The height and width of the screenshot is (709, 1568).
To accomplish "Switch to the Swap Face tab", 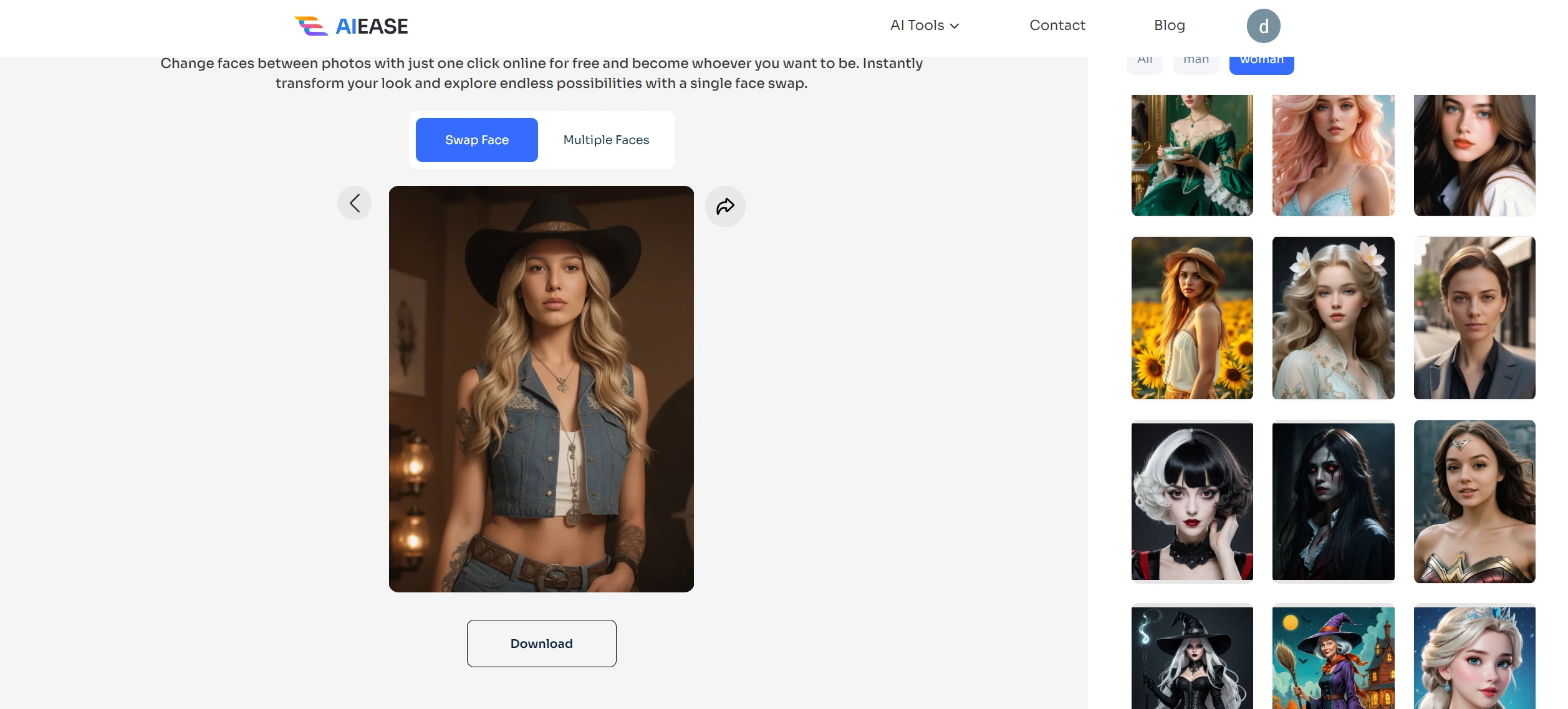I will [477, 139].
